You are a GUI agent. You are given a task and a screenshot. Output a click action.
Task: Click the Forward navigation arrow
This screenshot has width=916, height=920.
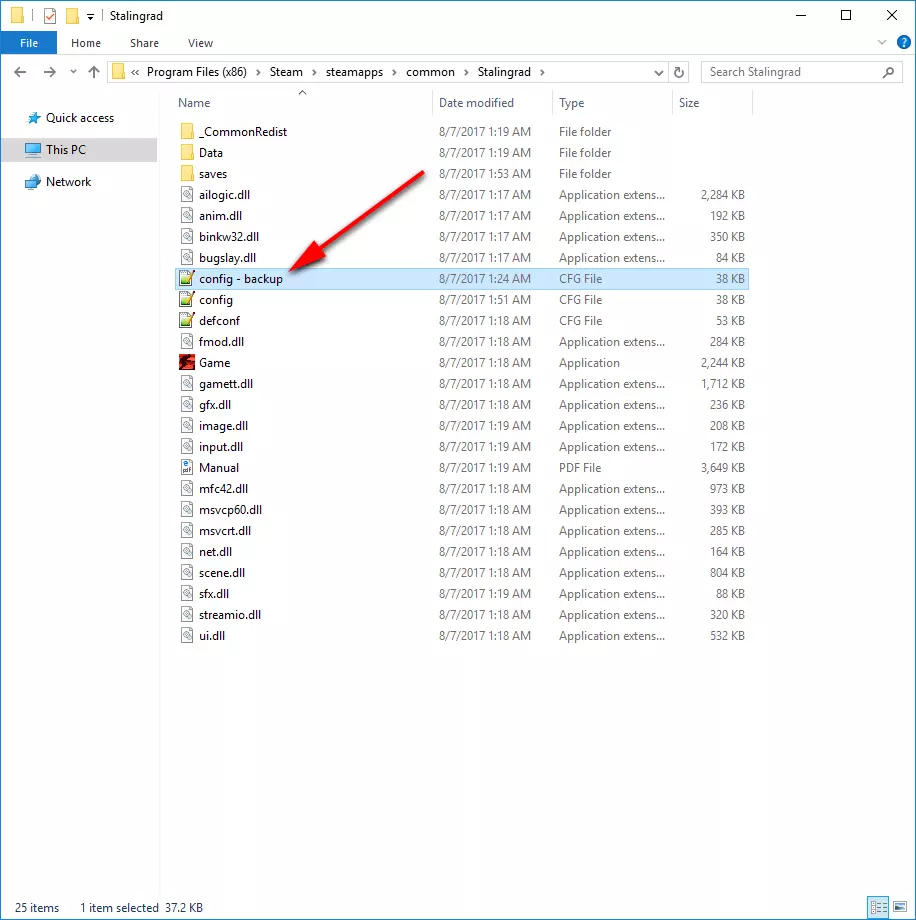coord(50,72)
